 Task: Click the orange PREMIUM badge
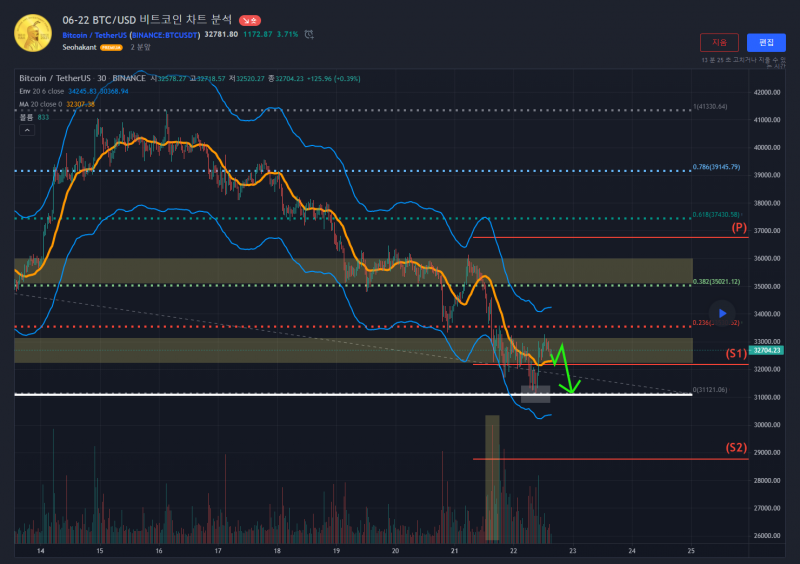pos(111,47)
